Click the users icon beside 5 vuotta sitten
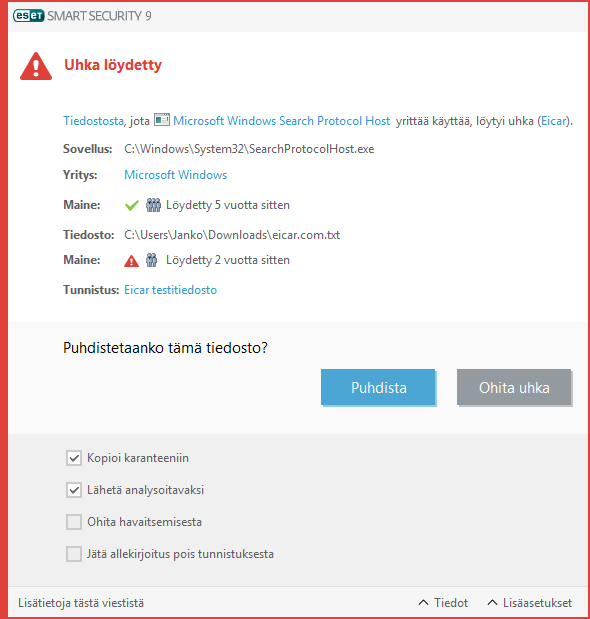 point(153,205)
